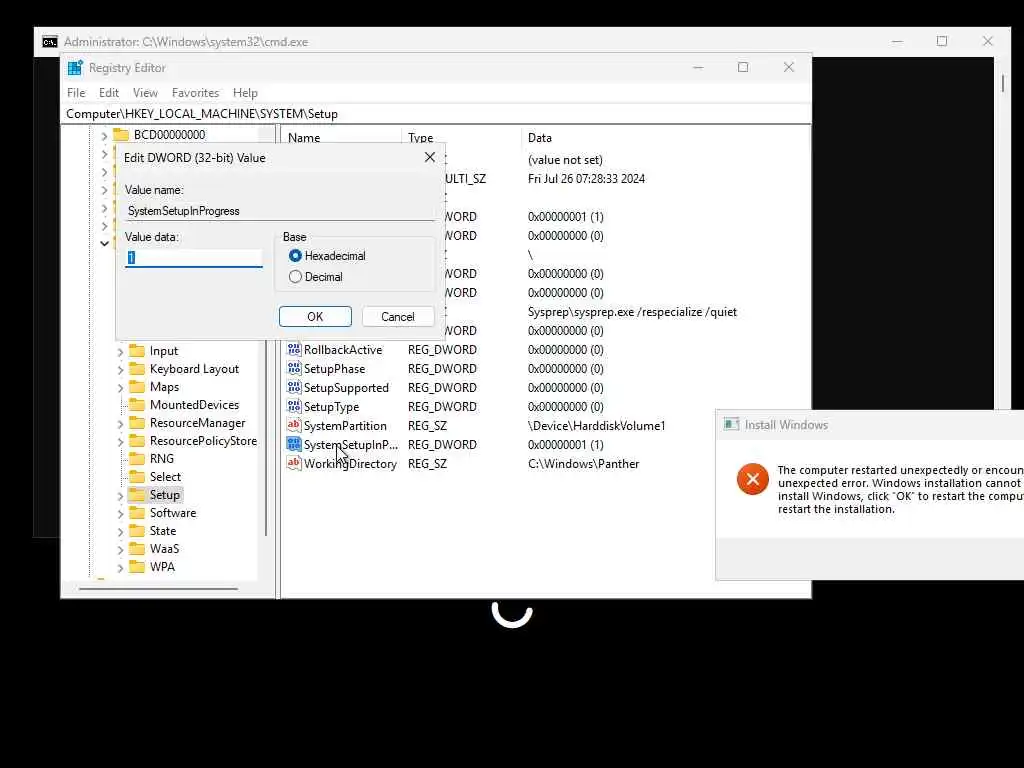The width and height of the screenshot is (1024, 768).
Task: Confirm with OK in Edit DWORD dialog
Action: click(x=315, y=317)
